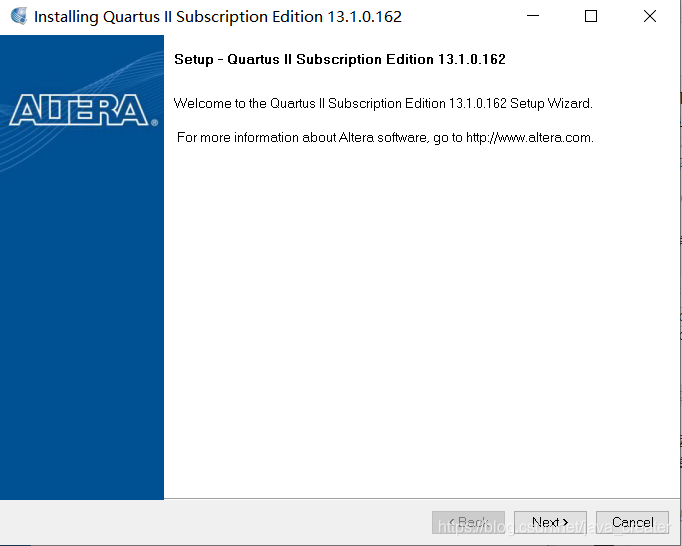Click the disabled Back button
Image resolution: width=682 pixels, height=546 pixels.
[x=468, y=522]
